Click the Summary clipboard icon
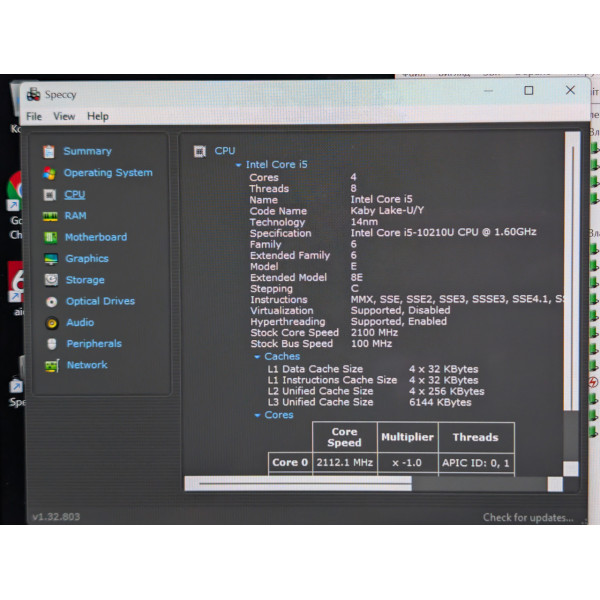The image size is (600, 600). 49,152
